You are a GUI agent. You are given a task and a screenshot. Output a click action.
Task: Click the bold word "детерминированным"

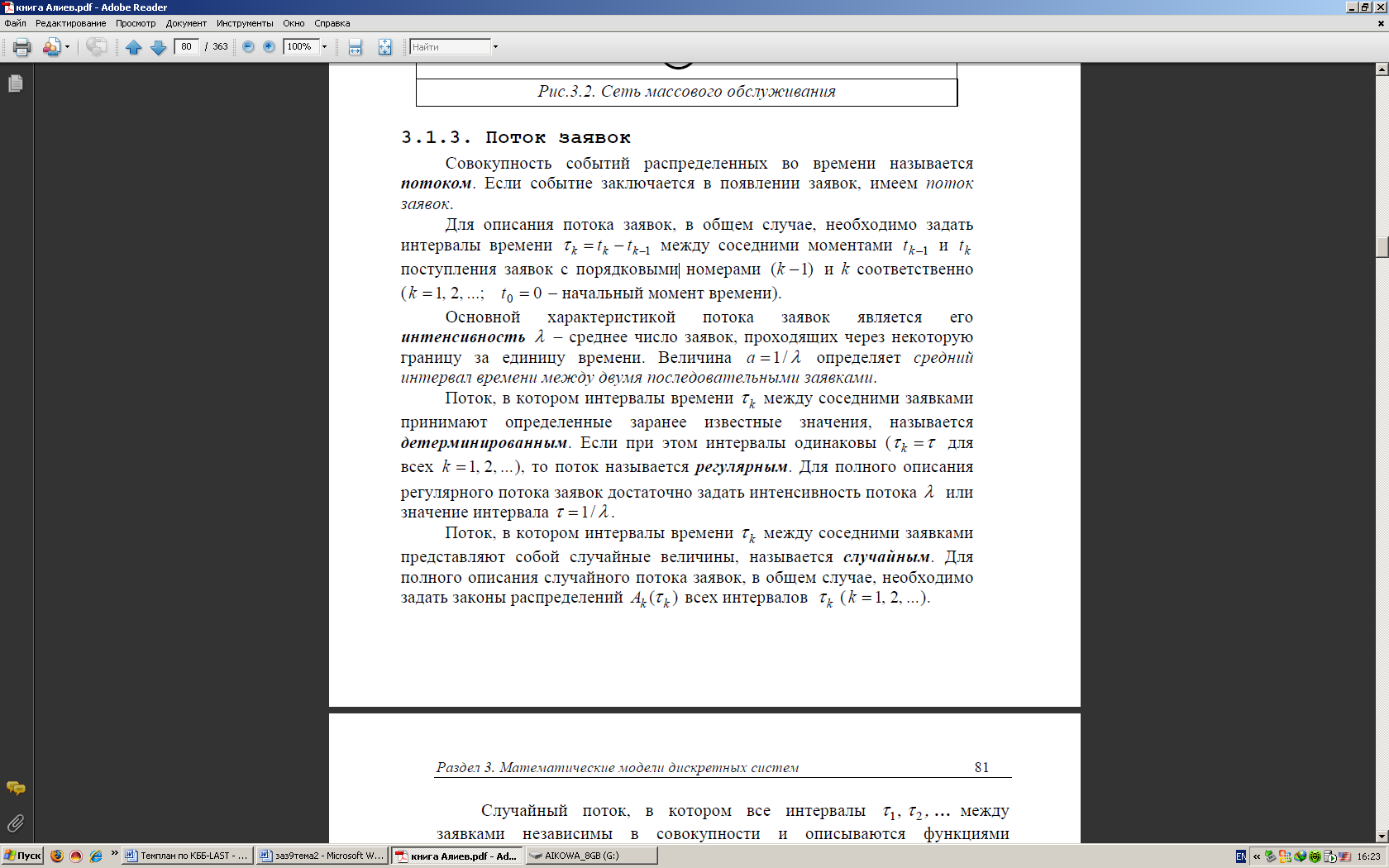pyautogui.click(x=484, y=442)
